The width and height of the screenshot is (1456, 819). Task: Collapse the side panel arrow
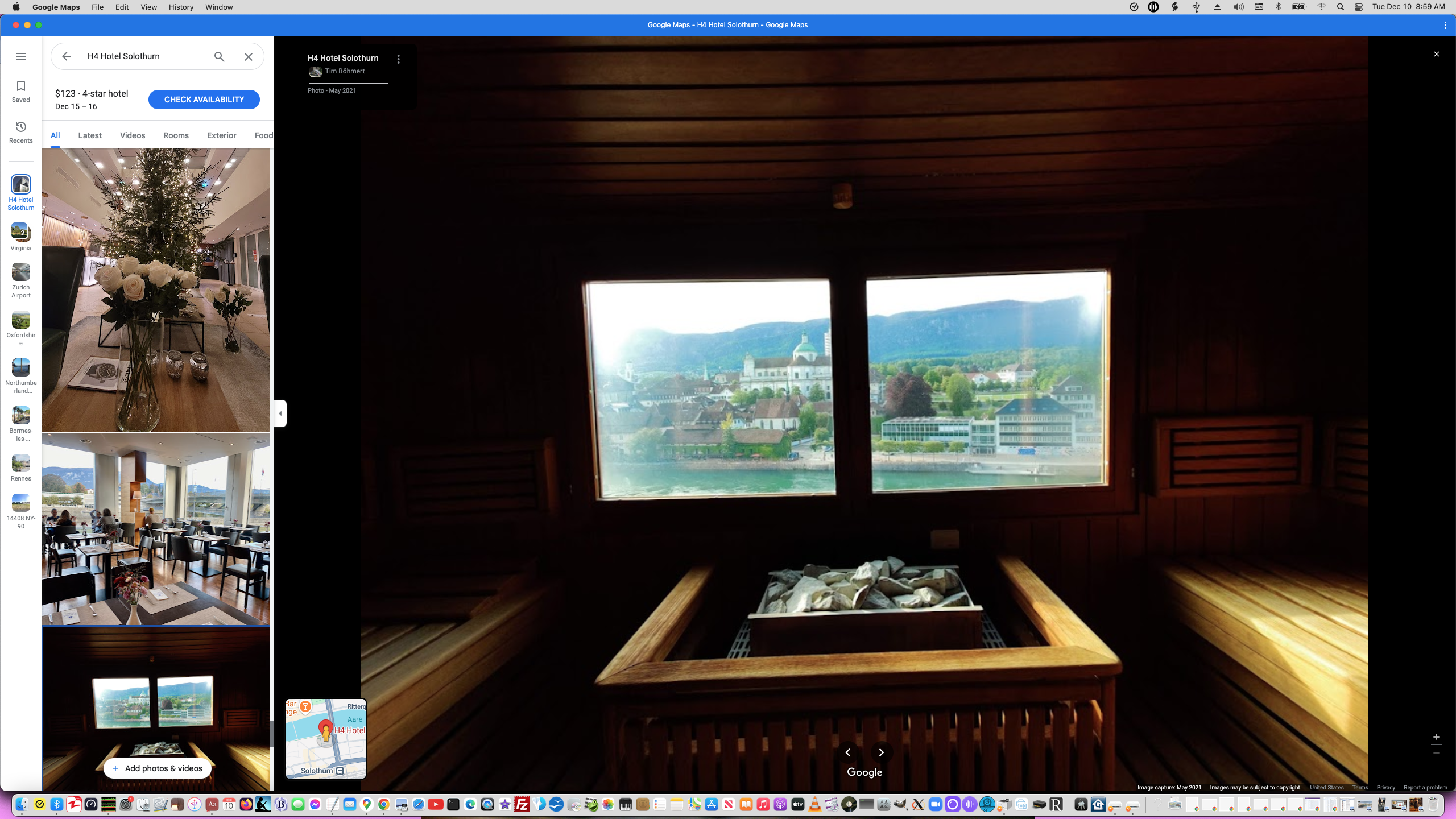(x=280, y=413)
